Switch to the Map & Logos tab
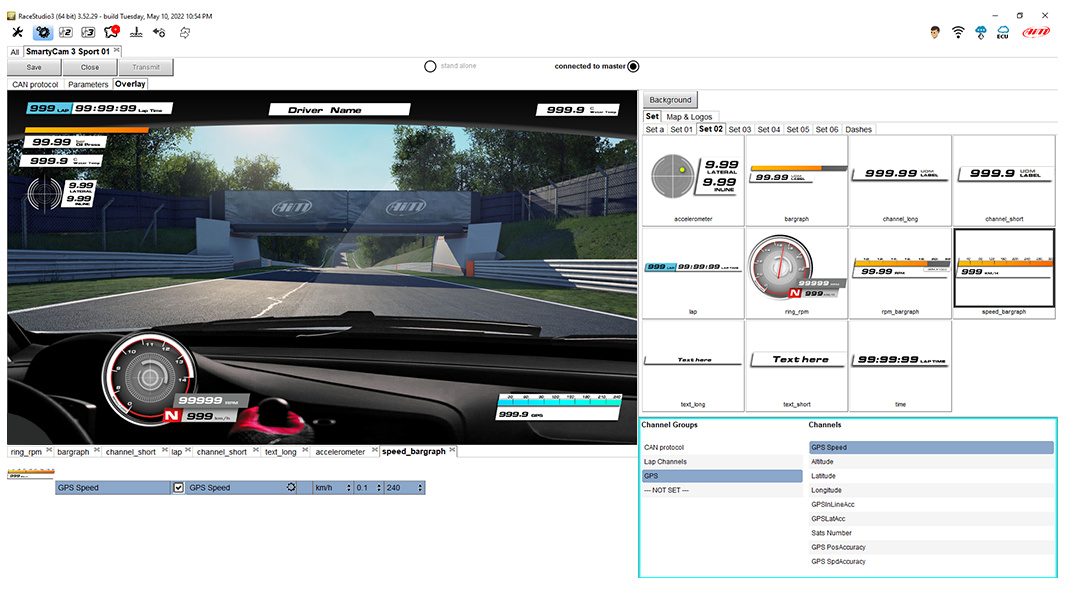Screen dimensions: 1071x596 [x=690, y=117]
